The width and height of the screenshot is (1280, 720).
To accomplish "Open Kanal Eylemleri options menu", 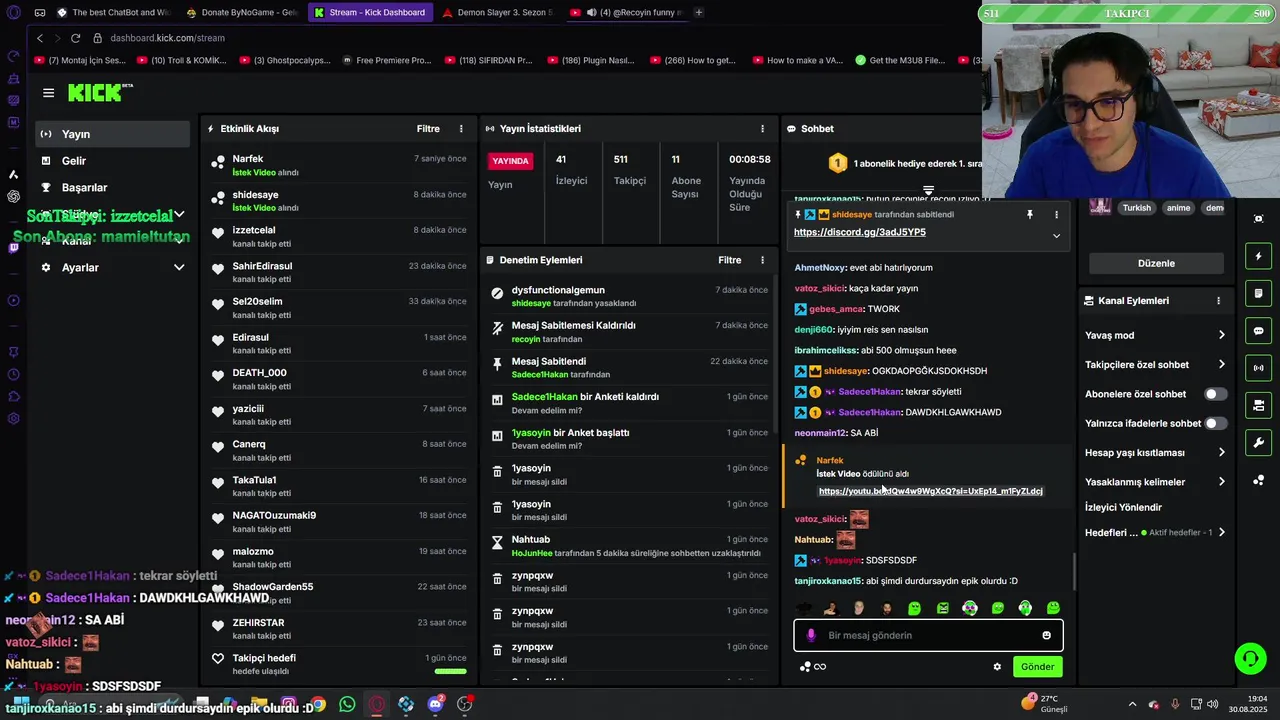I will [1218, 301].
